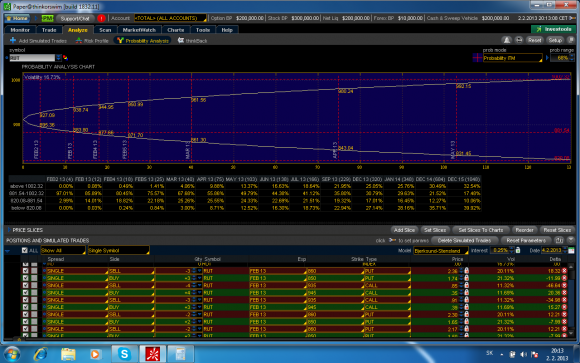Click the menu icon right of Setup
Screen dimensions: 580x363
click(x=571, y=40)
